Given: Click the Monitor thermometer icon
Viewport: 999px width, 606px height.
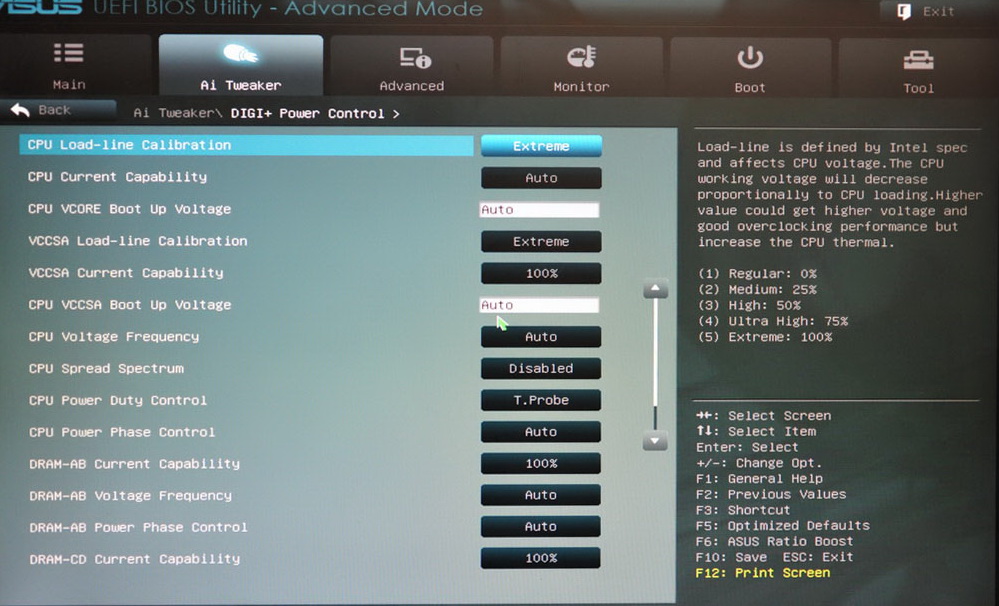Looking at the screenshot, I should 581,57.
